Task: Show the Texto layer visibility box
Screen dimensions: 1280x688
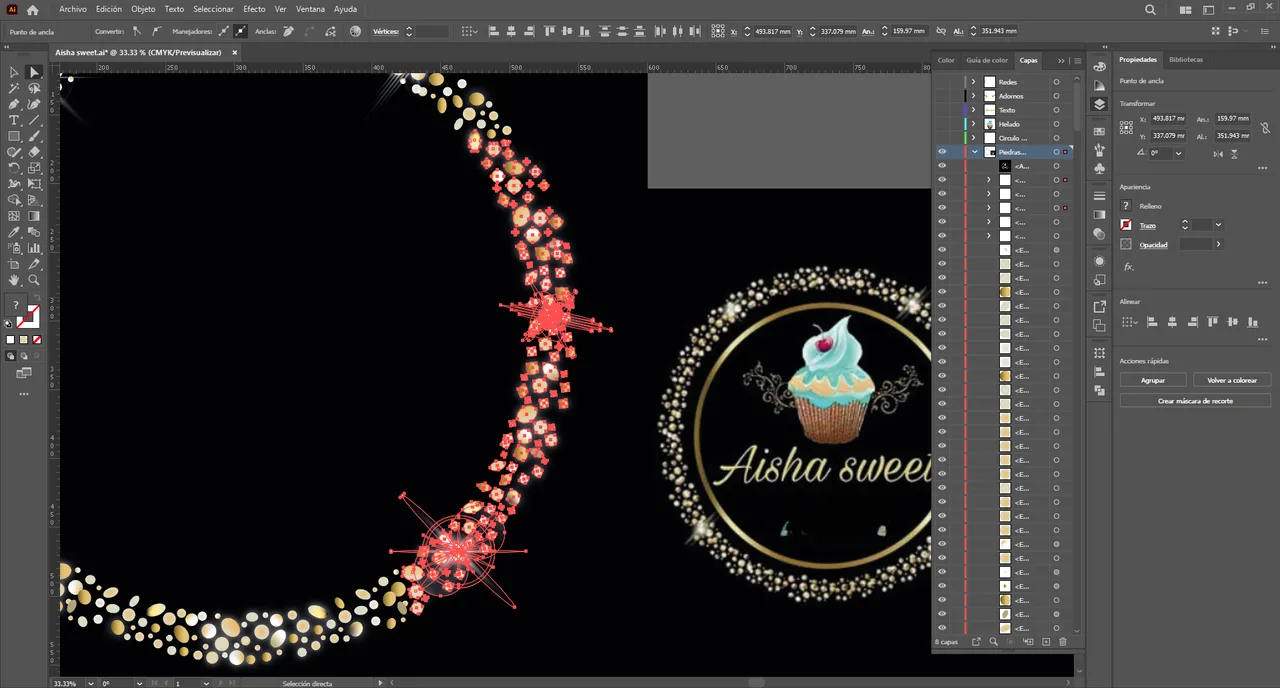Action: coord(941,110)
